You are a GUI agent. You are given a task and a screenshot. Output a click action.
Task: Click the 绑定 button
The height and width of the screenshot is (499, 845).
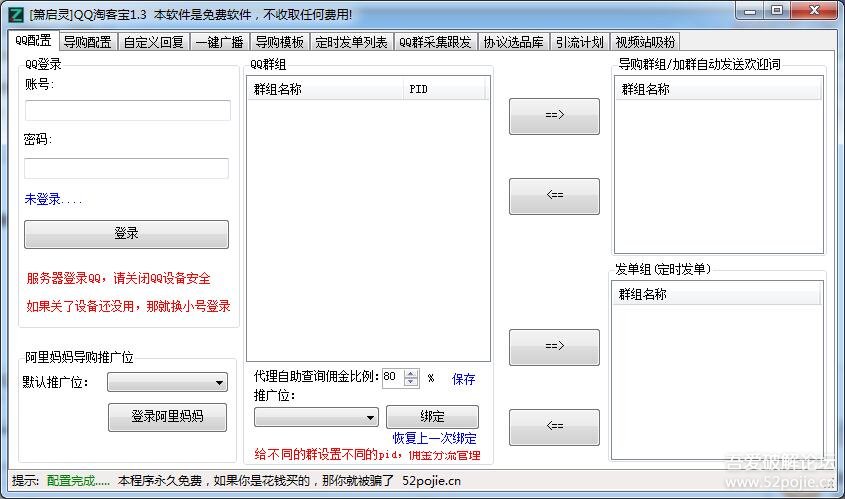click(x=432, y=417)
